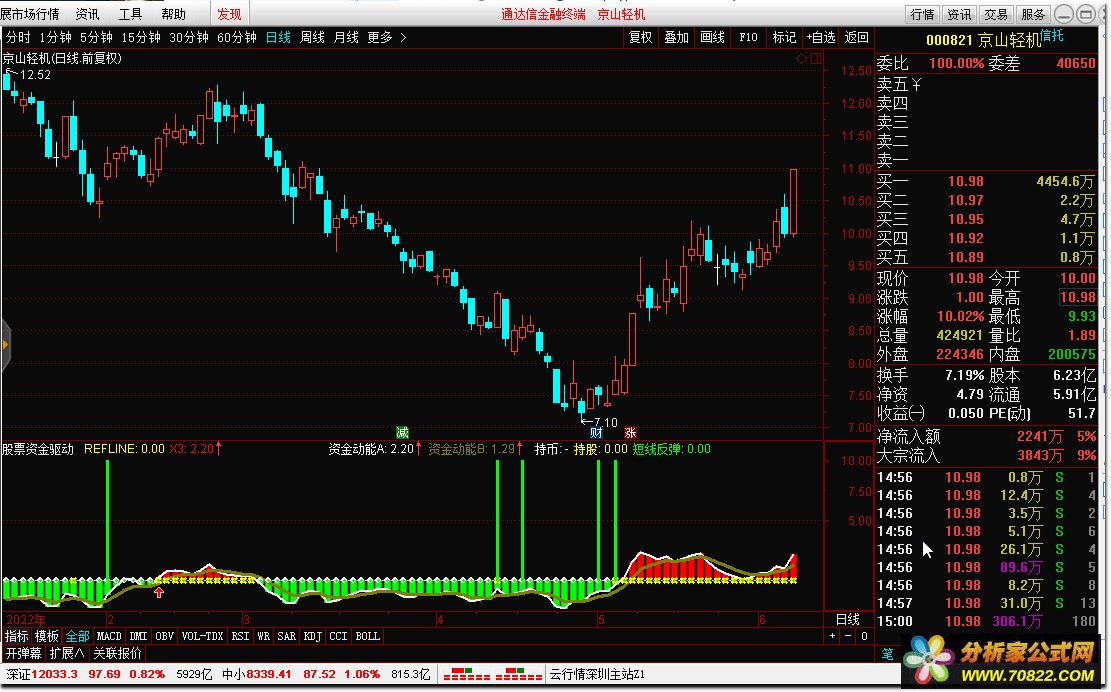Click the red 发现 menu item
The height and width of the screenshot is (692, 1111).
click(229, 14)
